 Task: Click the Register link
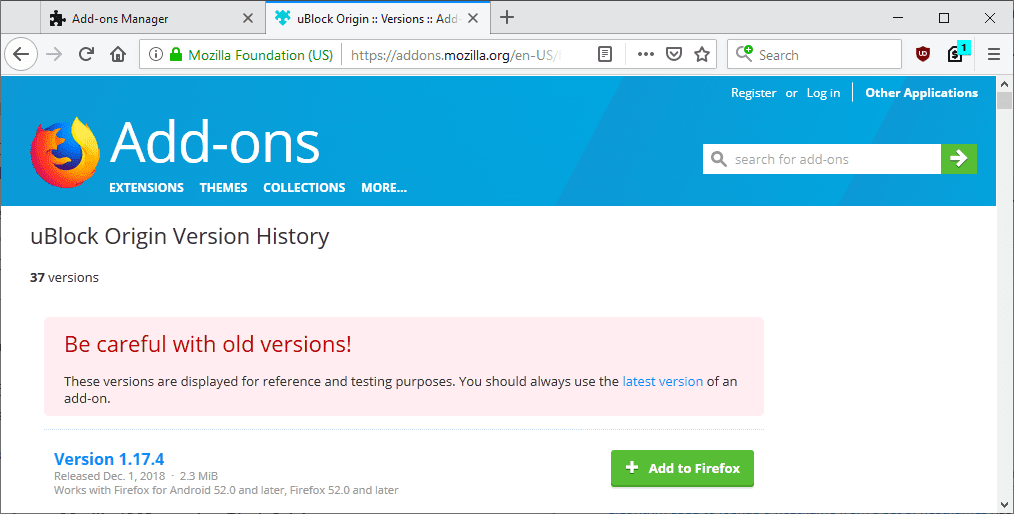click(x=753, y=92)
